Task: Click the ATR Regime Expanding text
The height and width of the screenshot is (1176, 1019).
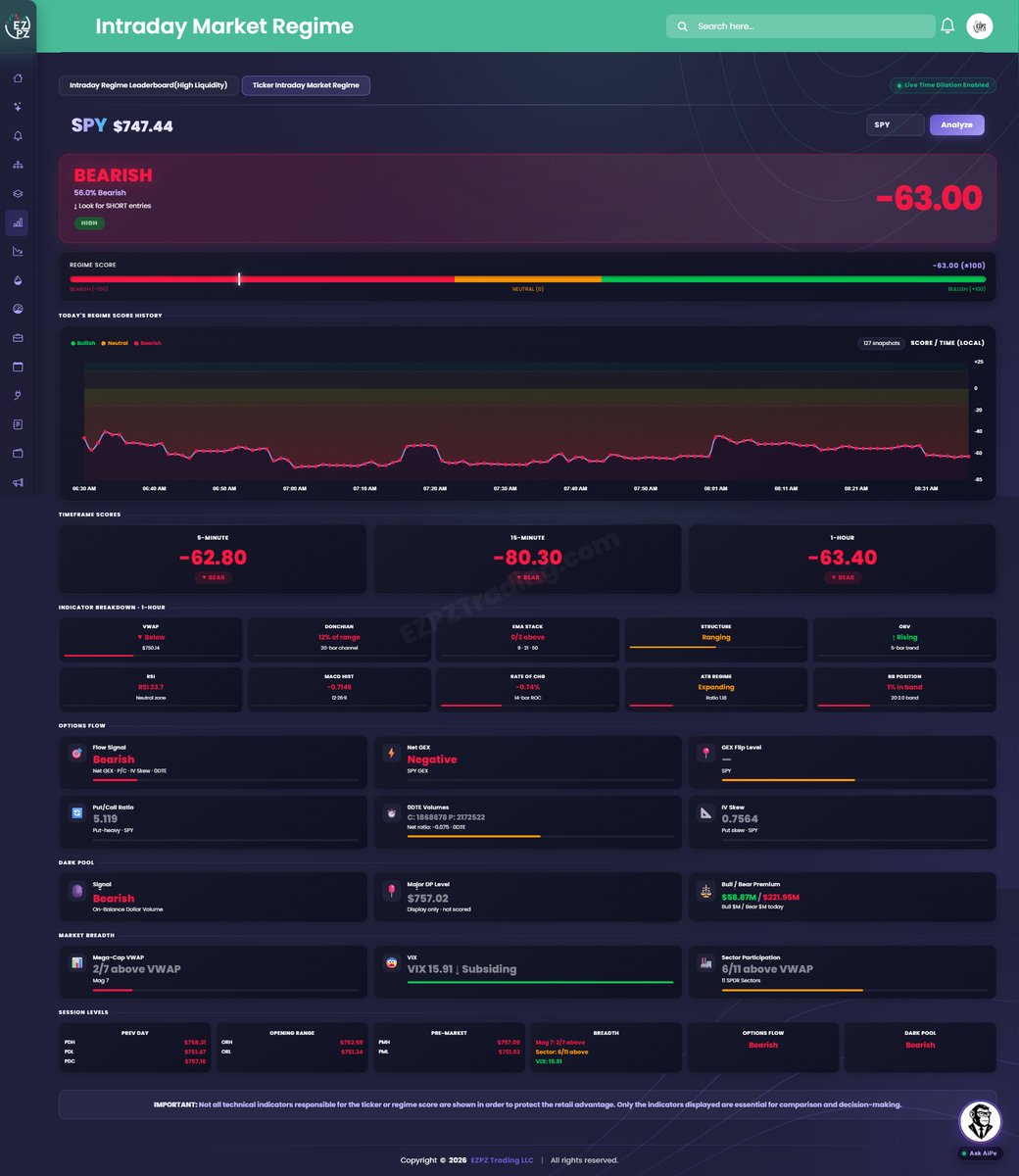Action: [x=716, y=687]
